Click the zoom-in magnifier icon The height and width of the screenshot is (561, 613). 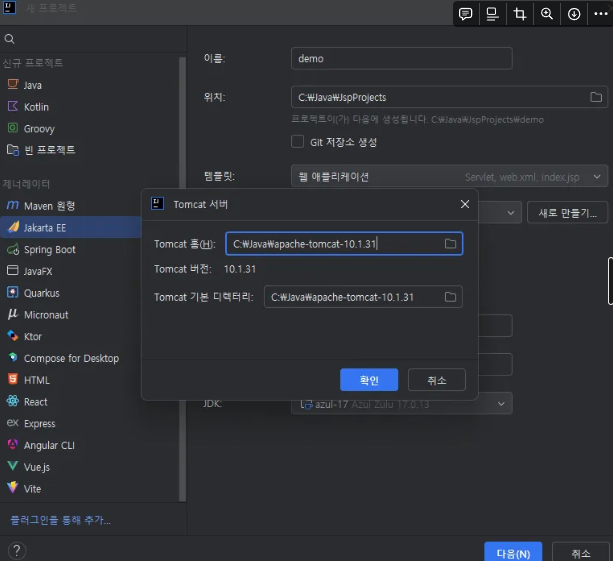pyautogui.click(x=547, y=14)
